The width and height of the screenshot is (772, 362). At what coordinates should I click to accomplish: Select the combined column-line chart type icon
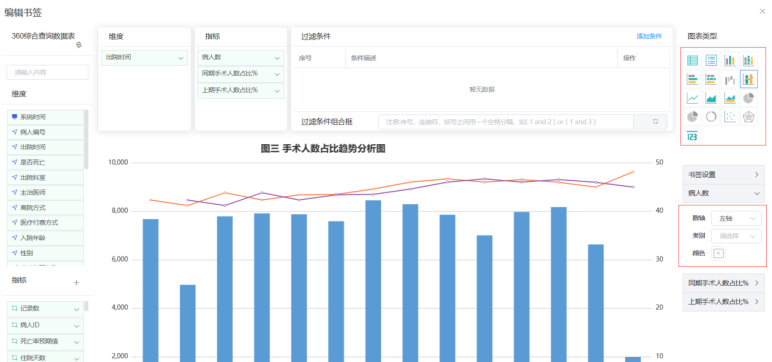[749, 79]
